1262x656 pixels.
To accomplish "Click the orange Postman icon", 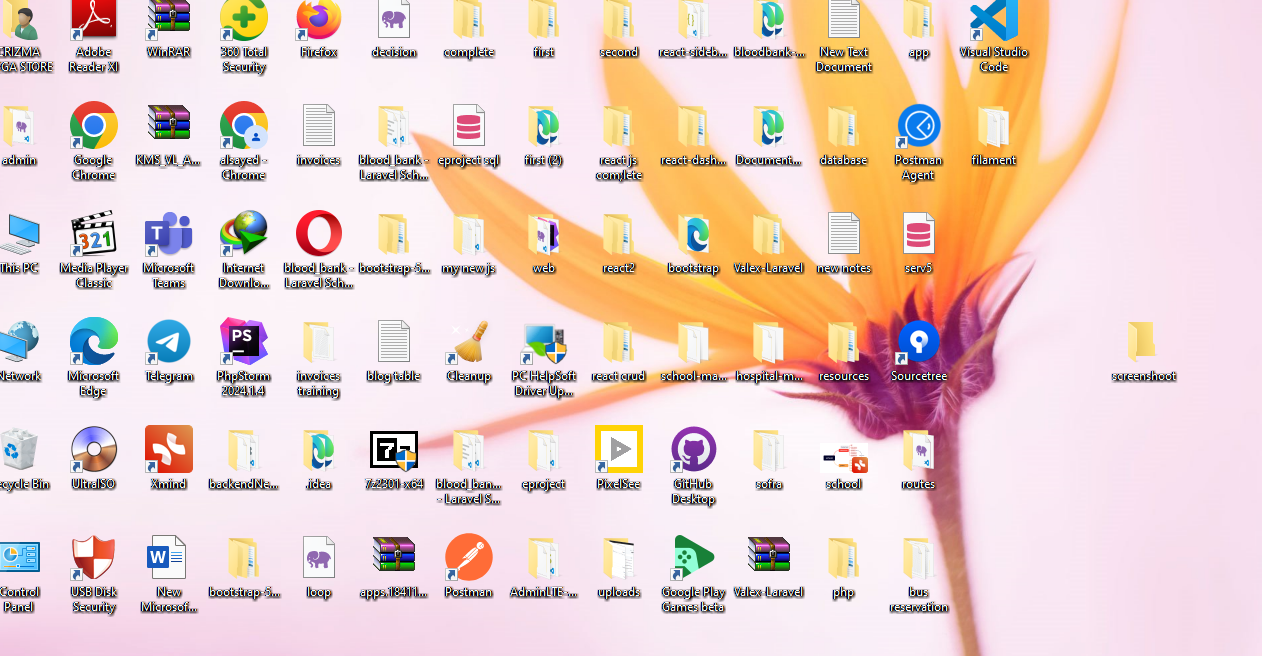I will (468, 558).
